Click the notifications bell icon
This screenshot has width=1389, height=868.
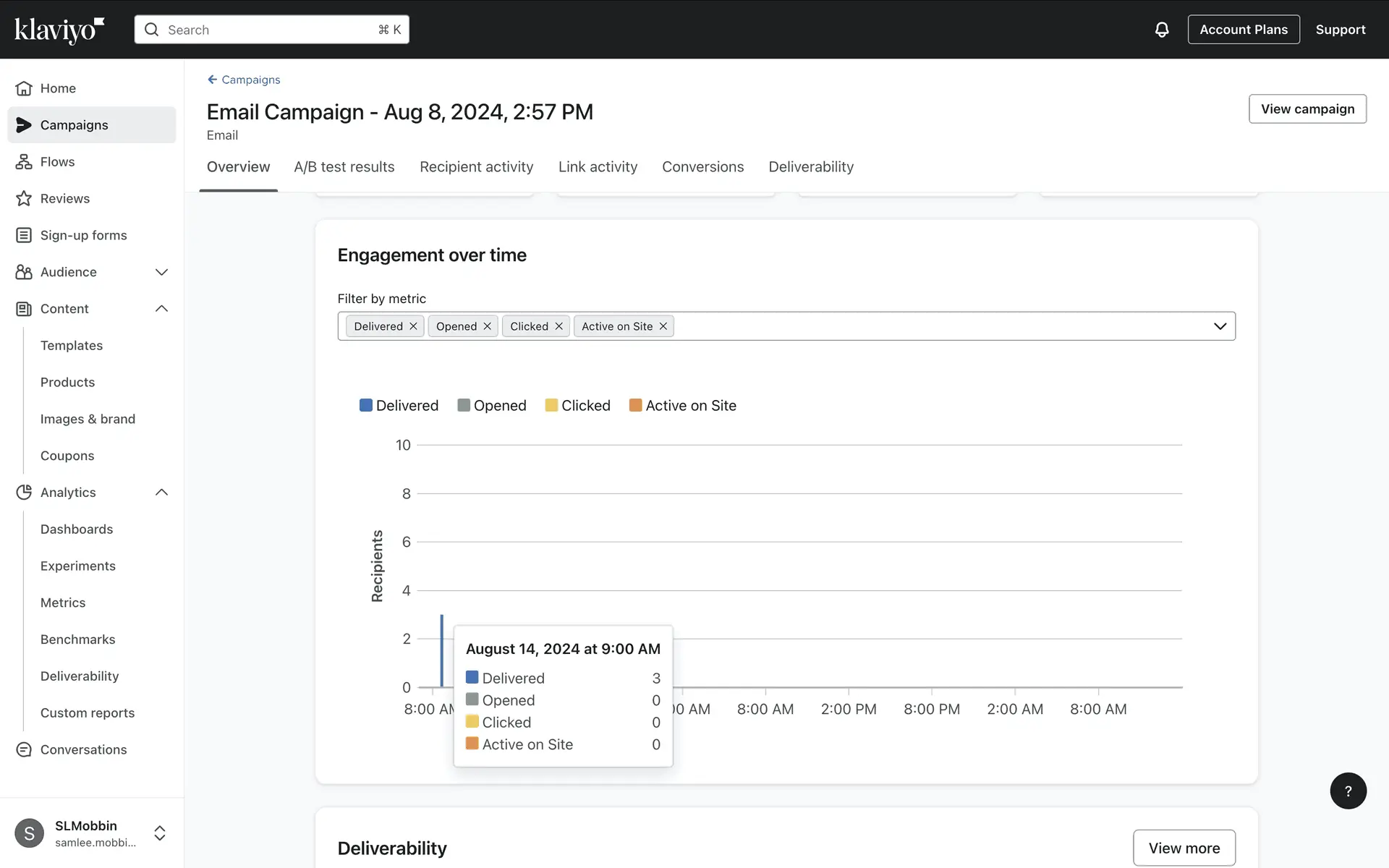[x=1161, y=30]
